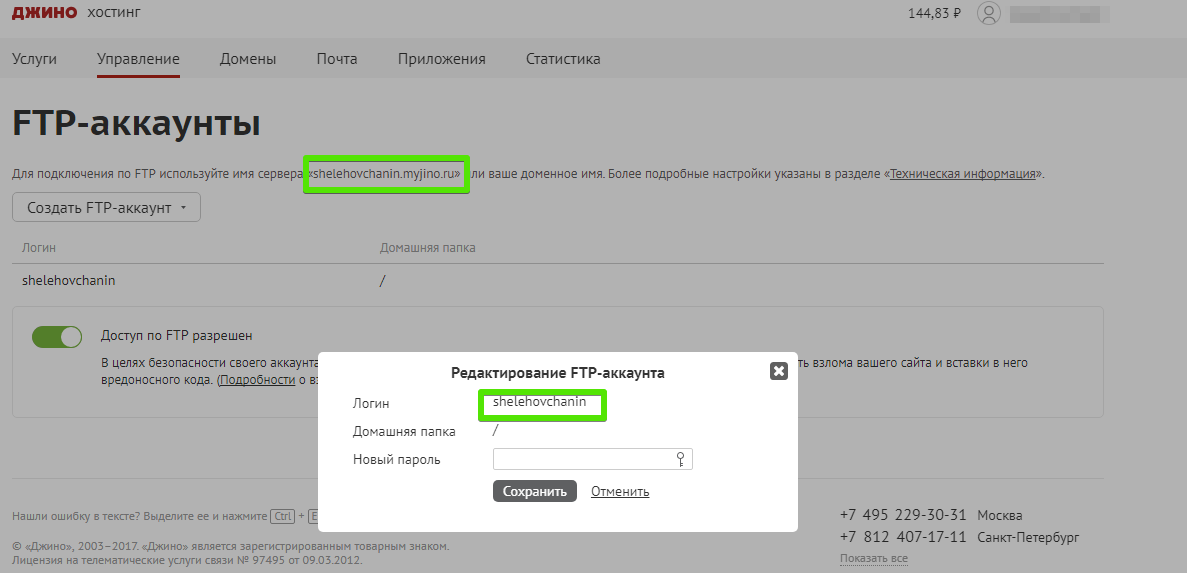Click the account balance 144,83 ₽

click(x=934, y=13)
